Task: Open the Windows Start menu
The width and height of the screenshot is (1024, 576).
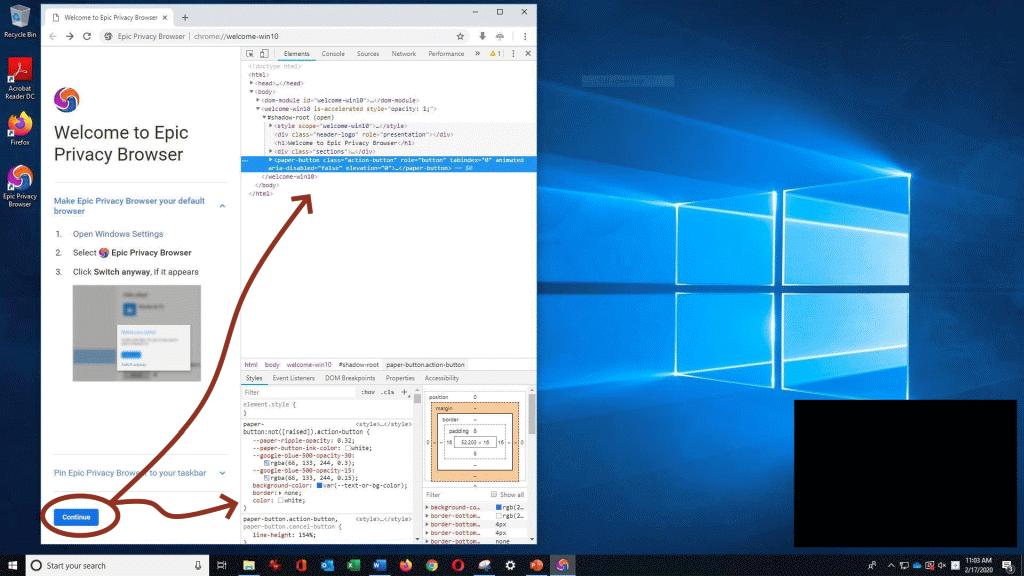Action: [12, 566]
